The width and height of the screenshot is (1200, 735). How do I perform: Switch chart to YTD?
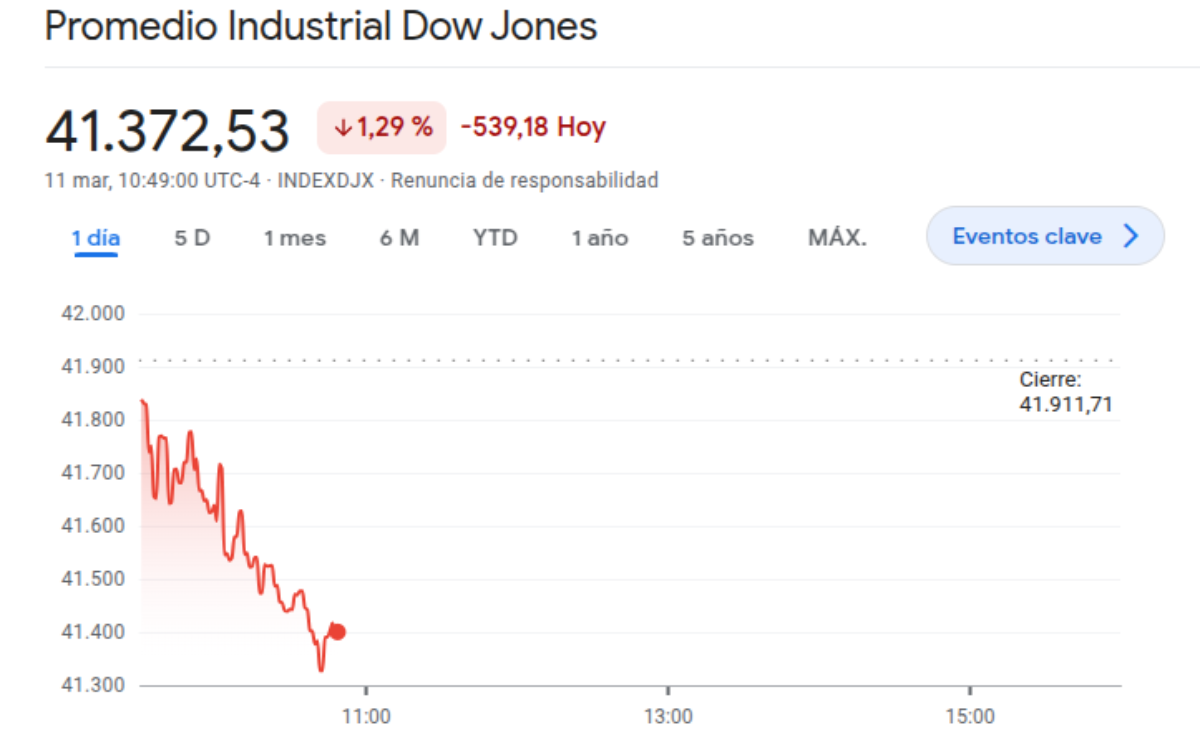pyautogui.click(x=495, y=238)
